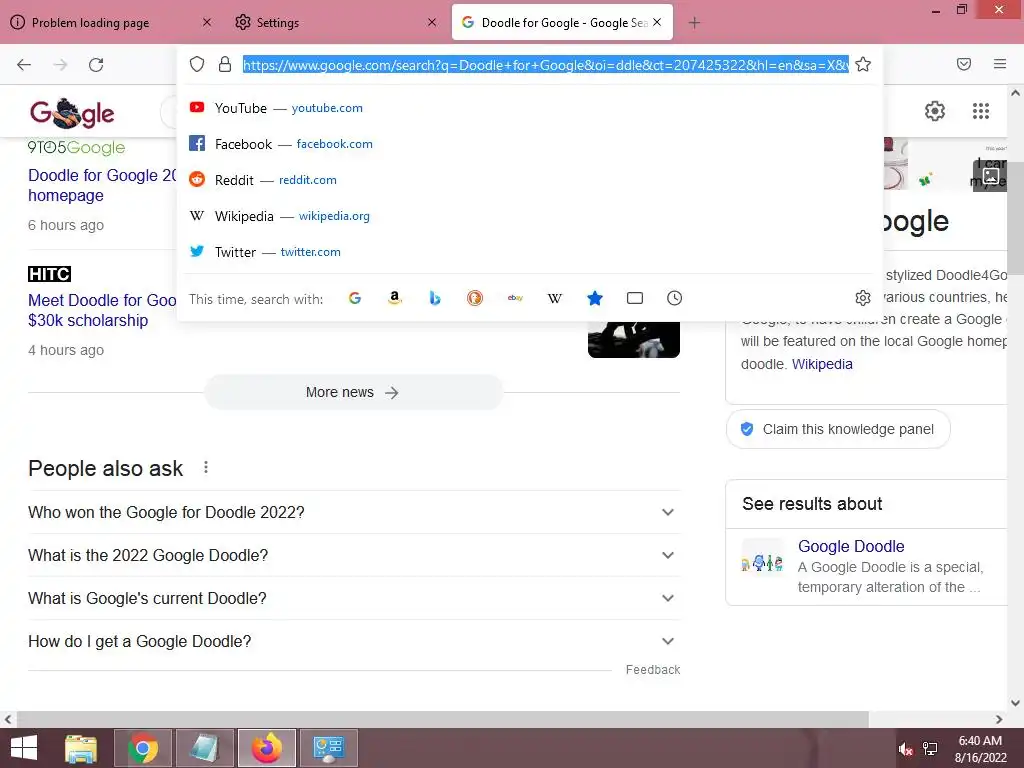The width and height of the screenshot is (1024, 768).
Task: Open the Windows Start menu
Action: tap(24, 748)
